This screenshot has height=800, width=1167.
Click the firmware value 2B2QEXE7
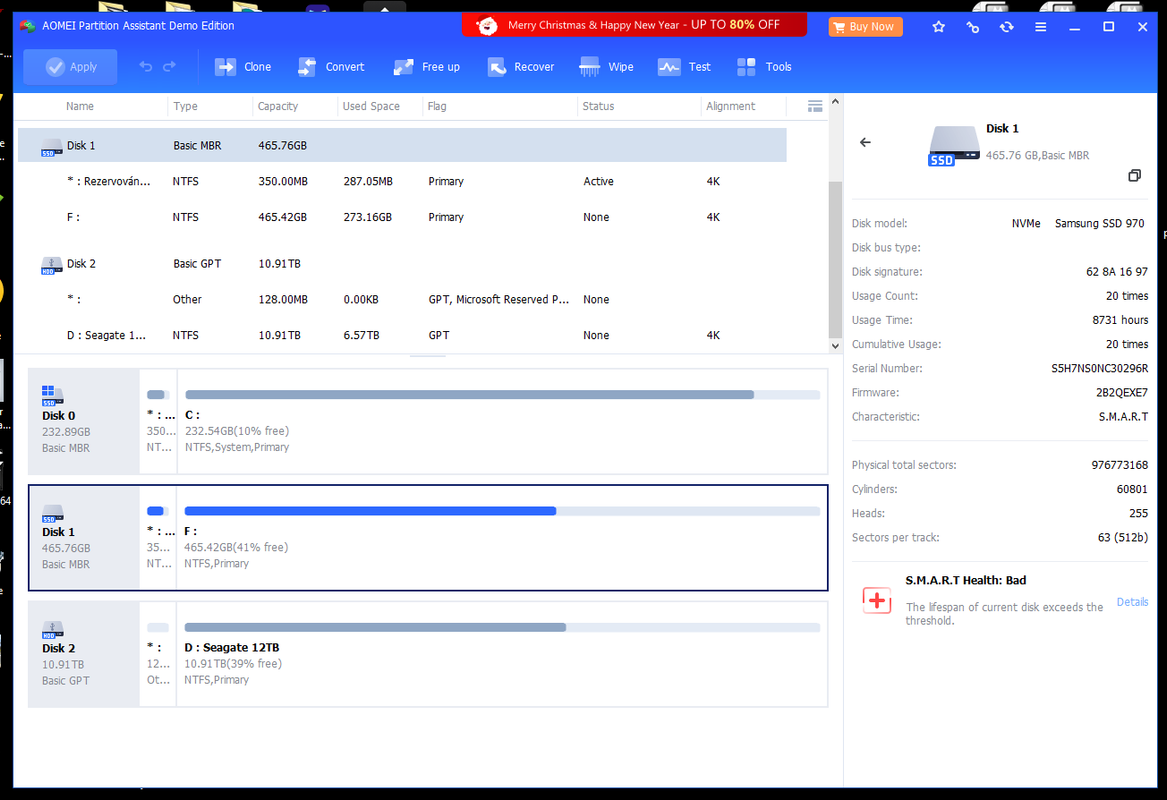[1122, 392]
